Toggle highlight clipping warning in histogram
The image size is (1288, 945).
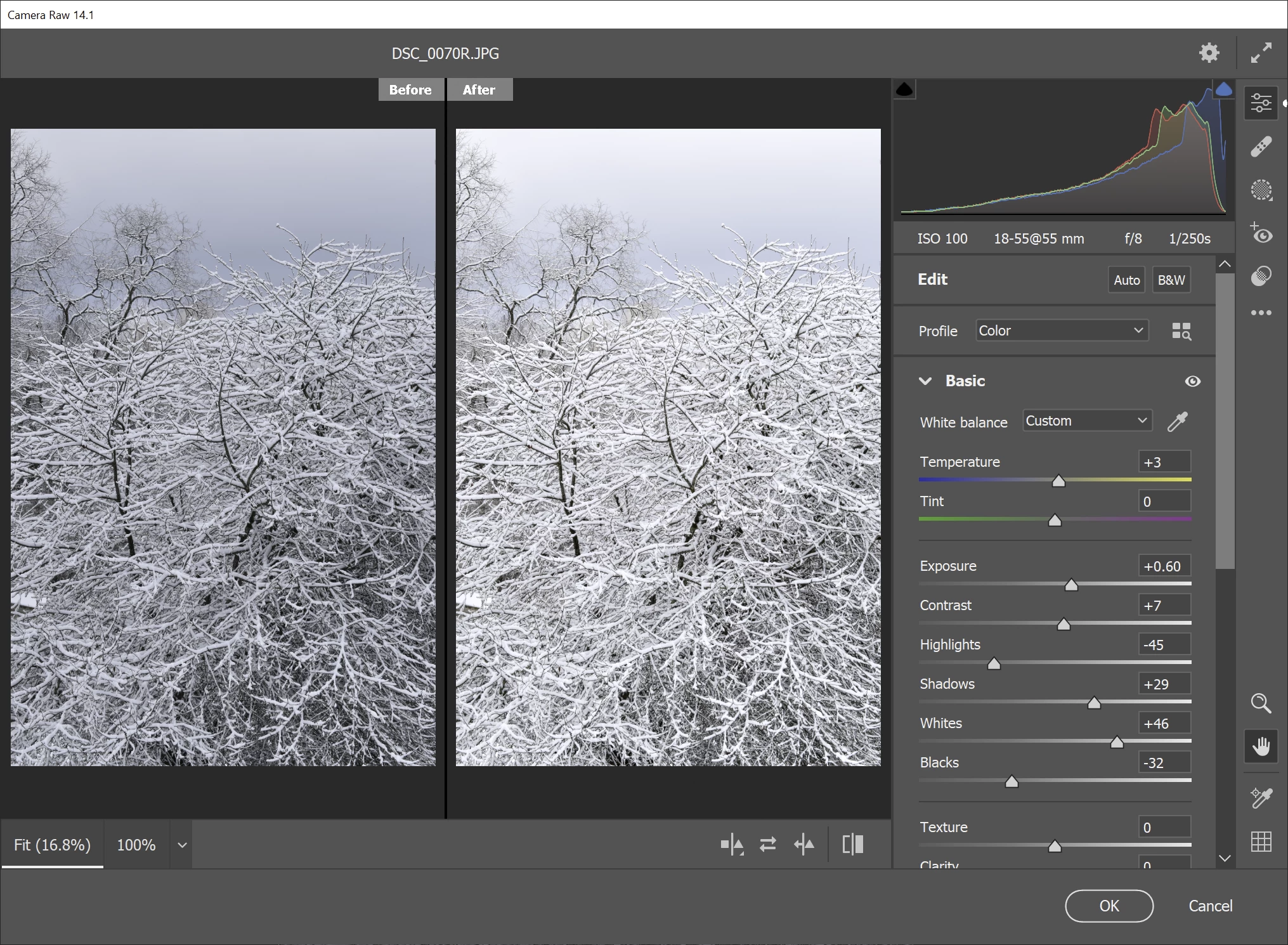(x=1223, y=89)
